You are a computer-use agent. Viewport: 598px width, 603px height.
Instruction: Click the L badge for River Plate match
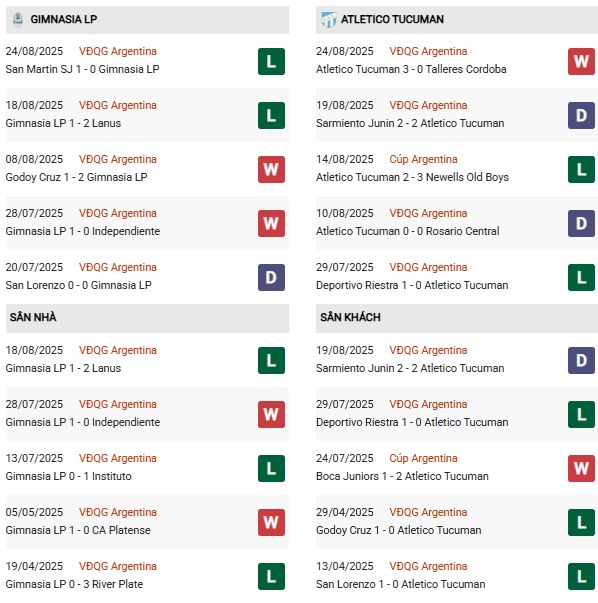click(271, 576)
